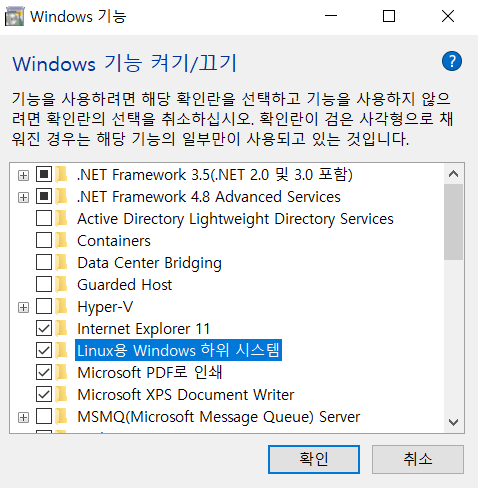The image size is (478, 488).
Task: Click the Windows 기능 title bar icon
Action: (14, 17)
